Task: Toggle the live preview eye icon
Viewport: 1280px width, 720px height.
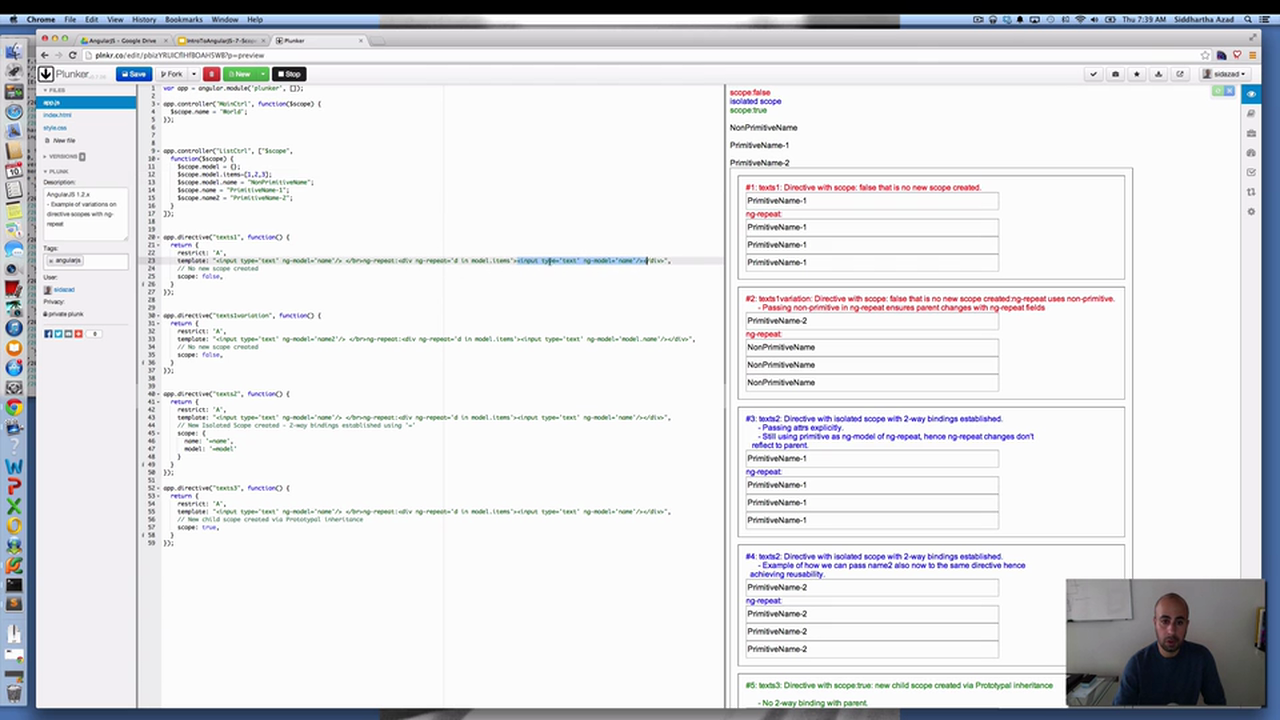Action: [x=1251, y=94]
